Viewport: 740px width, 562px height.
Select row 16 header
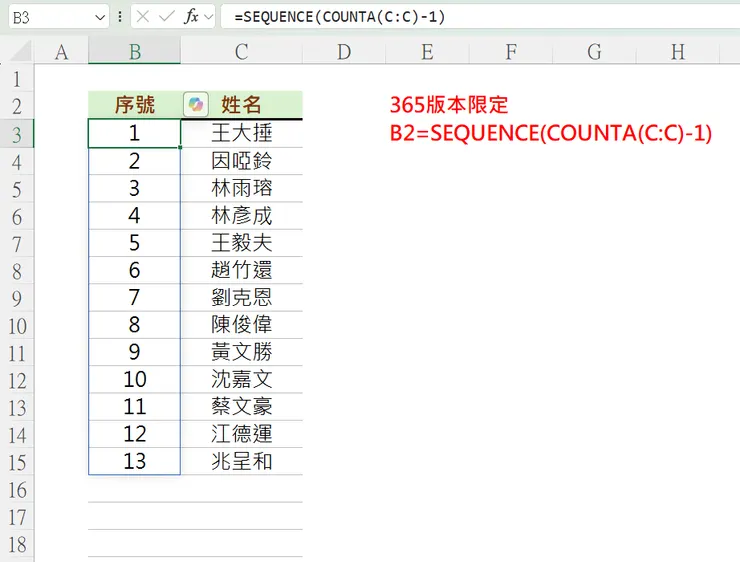(x=17, y=489)
